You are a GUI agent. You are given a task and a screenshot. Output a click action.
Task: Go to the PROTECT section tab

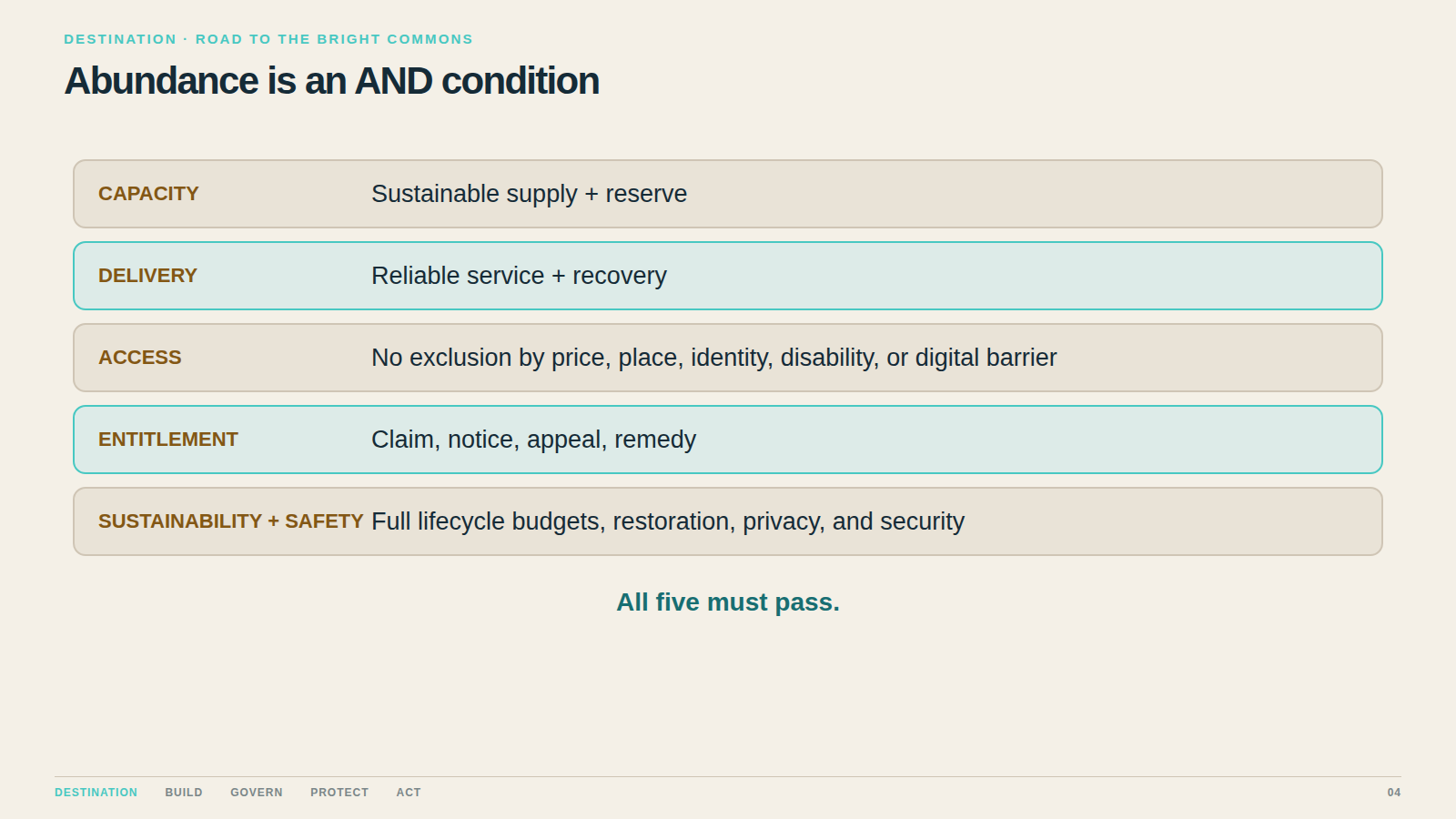pos(339,793)
